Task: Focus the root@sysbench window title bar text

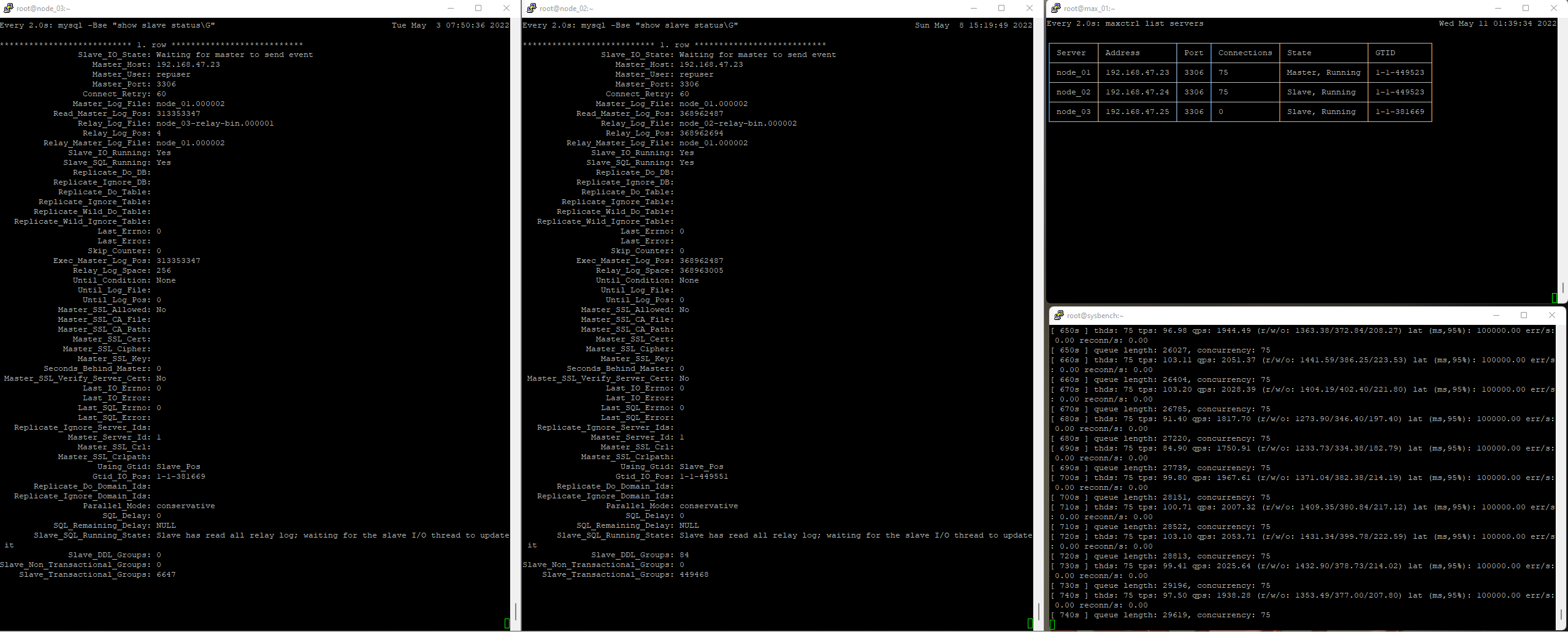Action: [x=1095, y=316]
